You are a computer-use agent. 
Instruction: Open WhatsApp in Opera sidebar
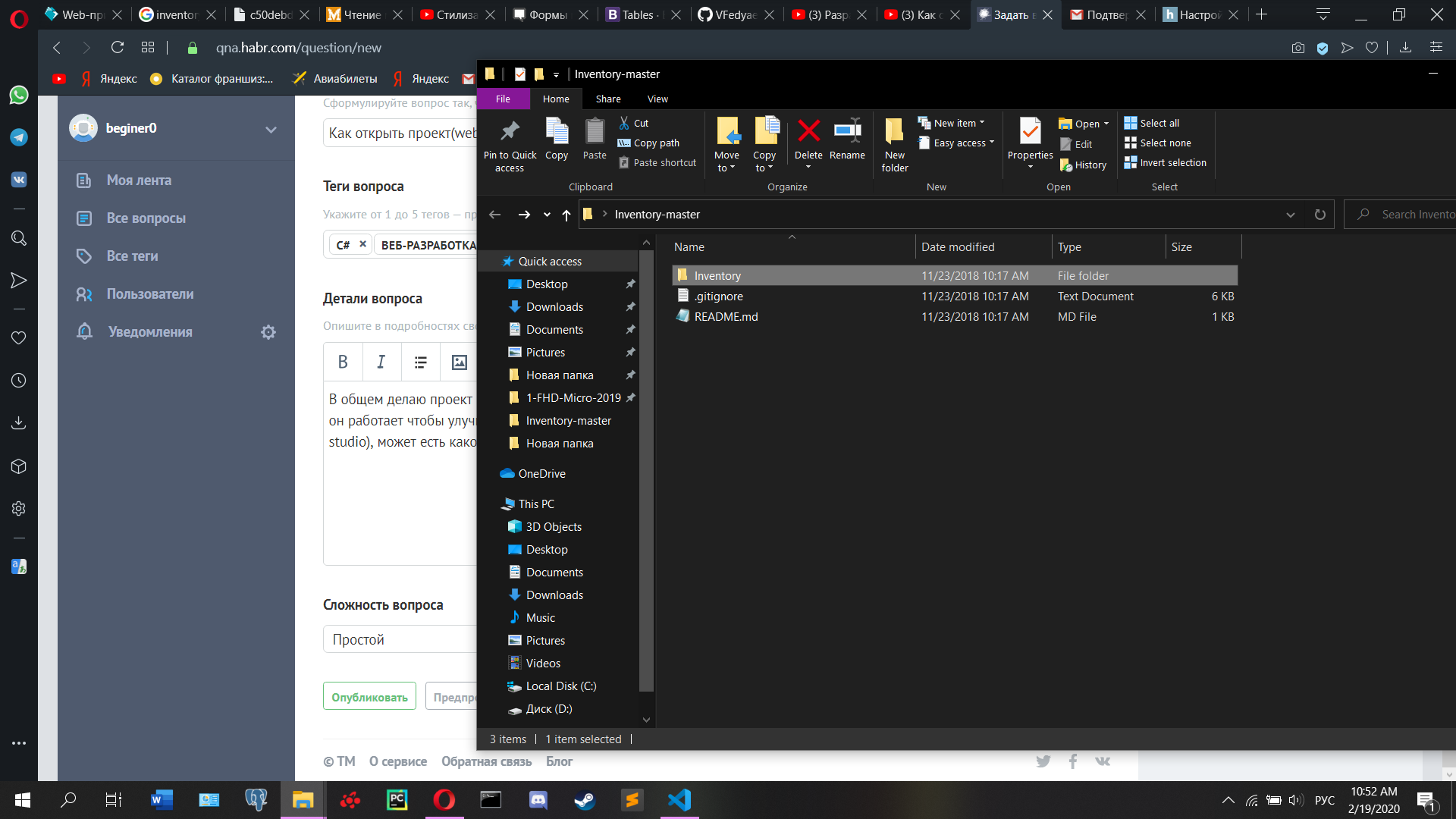[19, 95]
